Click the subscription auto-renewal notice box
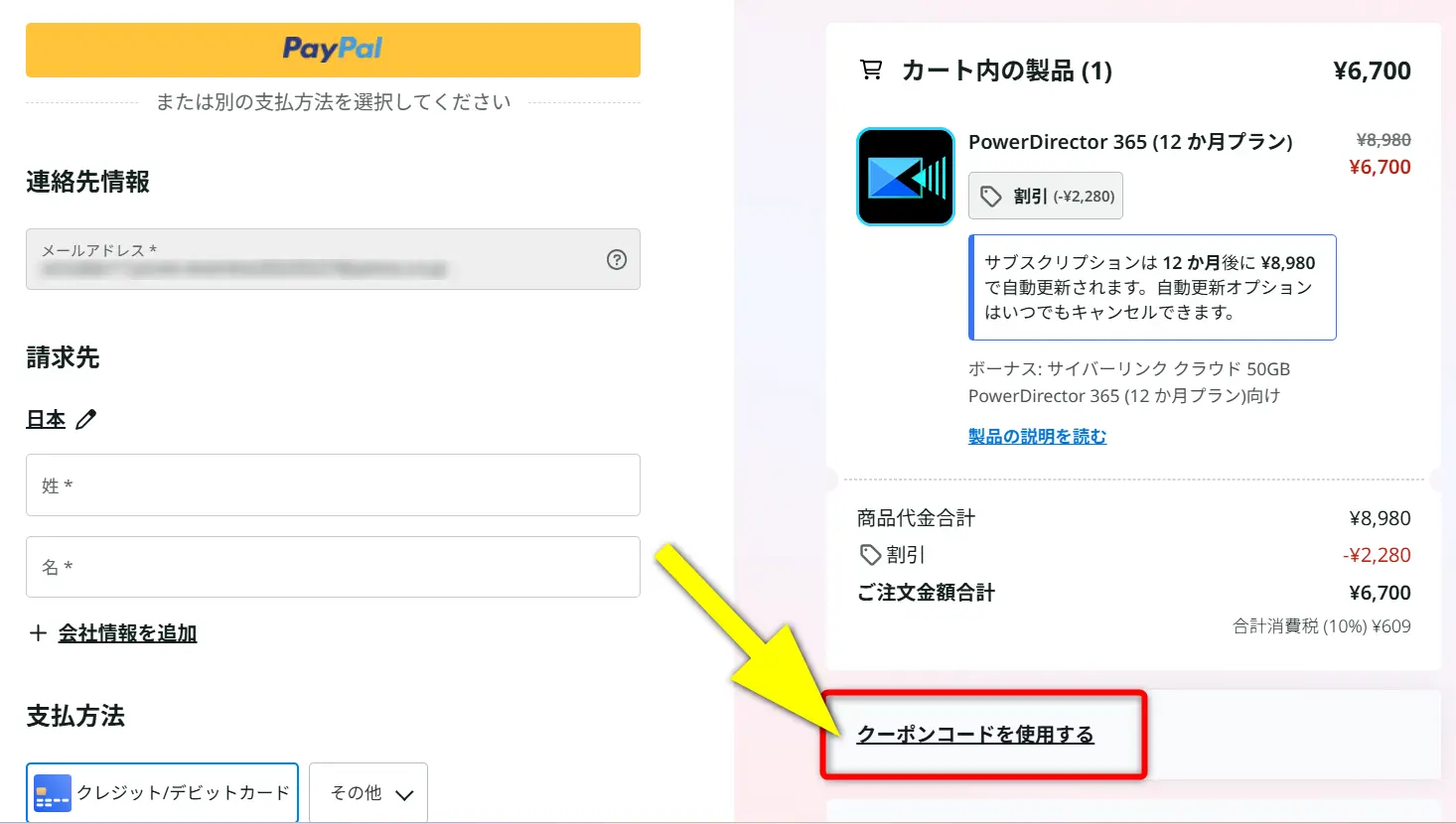The image size is (1456, 824). [x=1152, y=287]
